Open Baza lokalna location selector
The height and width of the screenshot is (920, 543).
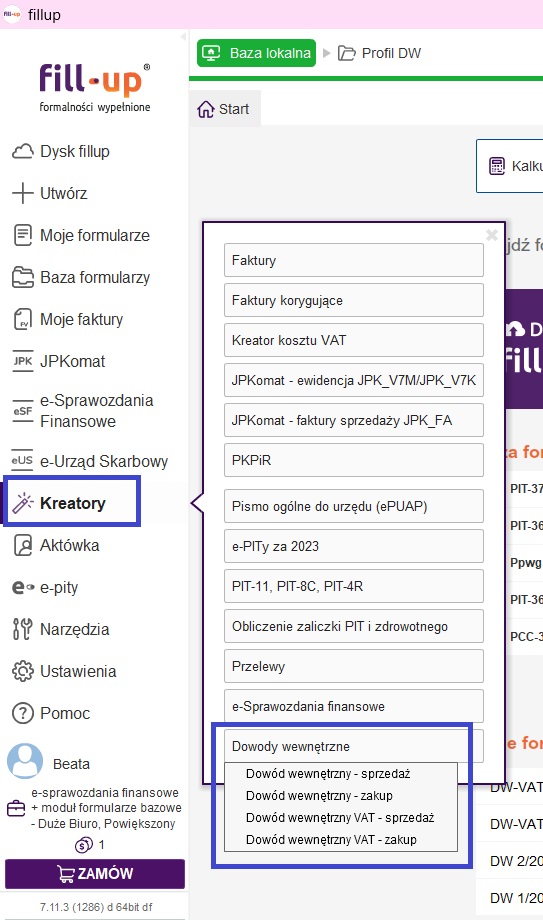pyautogui.click(x=257, y=53)
